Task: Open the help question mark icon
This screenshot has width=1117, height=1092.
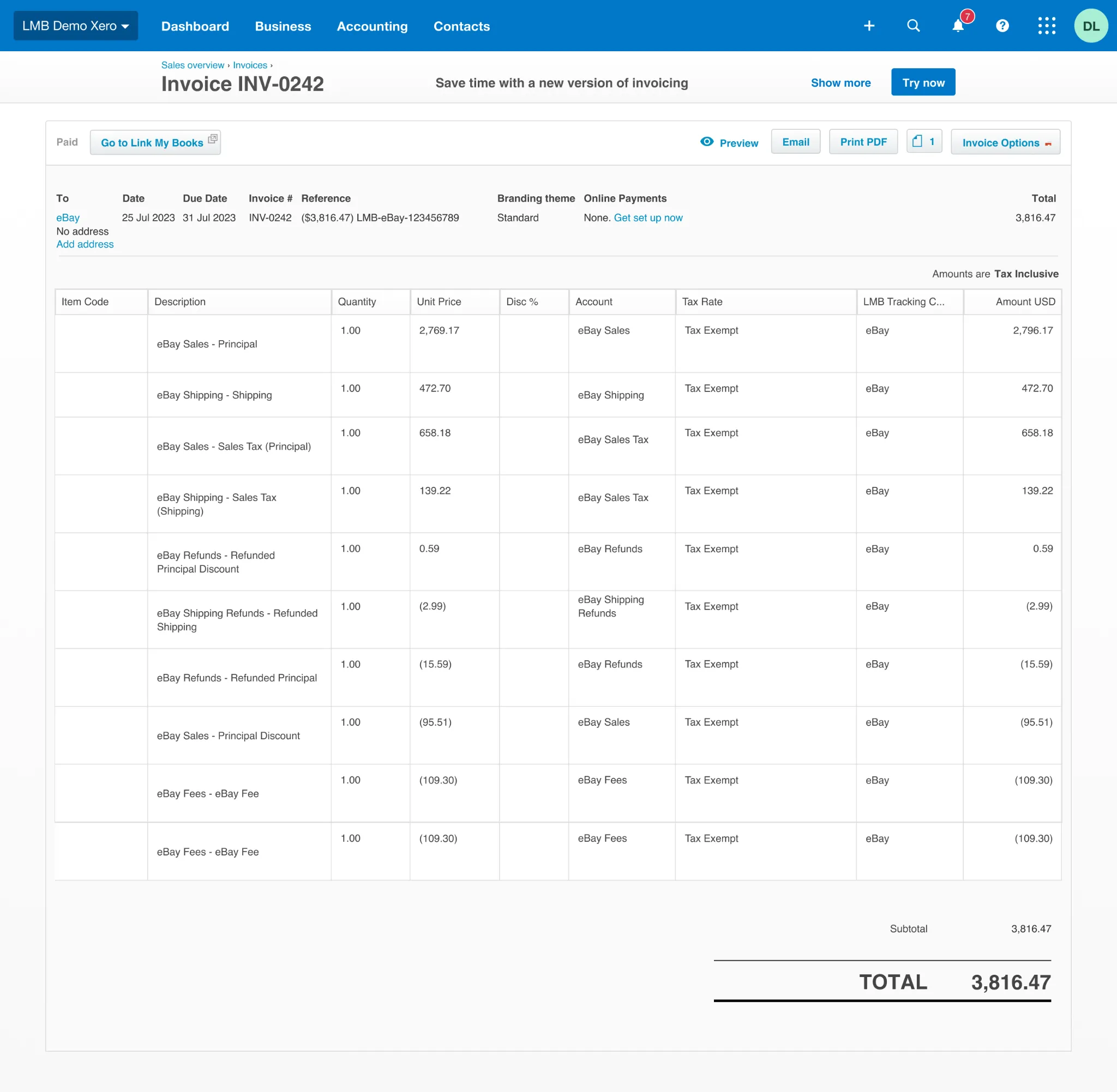Action: 1002,26
